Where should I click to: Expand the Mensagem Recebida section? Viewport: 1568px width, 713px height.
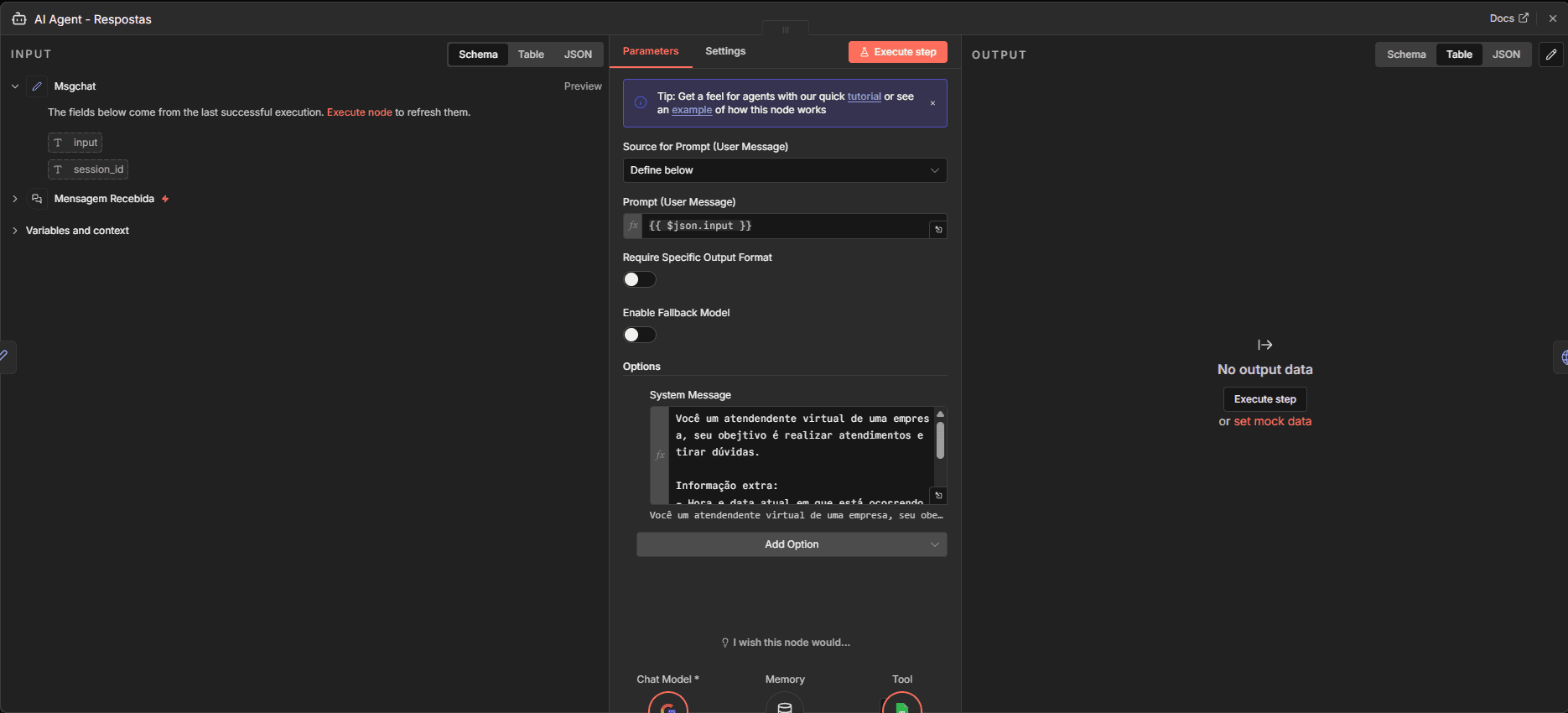tap(15, 199)
